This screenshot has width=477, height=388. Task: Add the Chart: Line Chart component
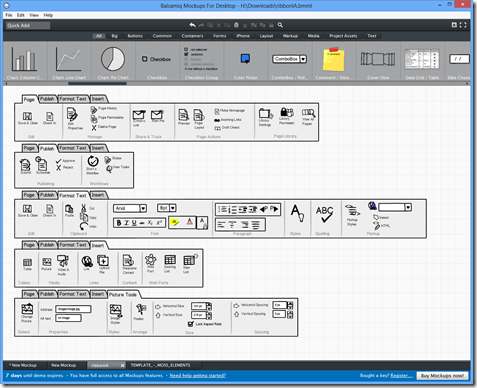pyautogui.click(x=69, y=62)
